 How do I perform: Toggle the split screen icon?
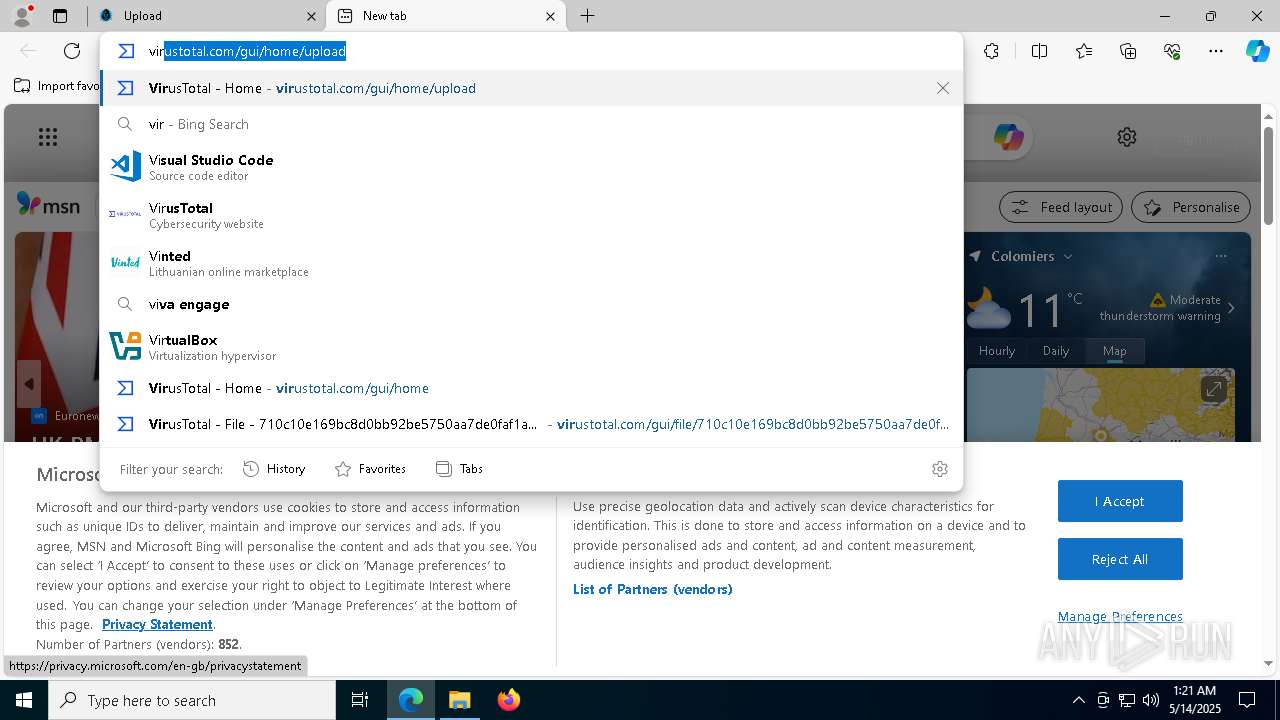coord(1039,51)
